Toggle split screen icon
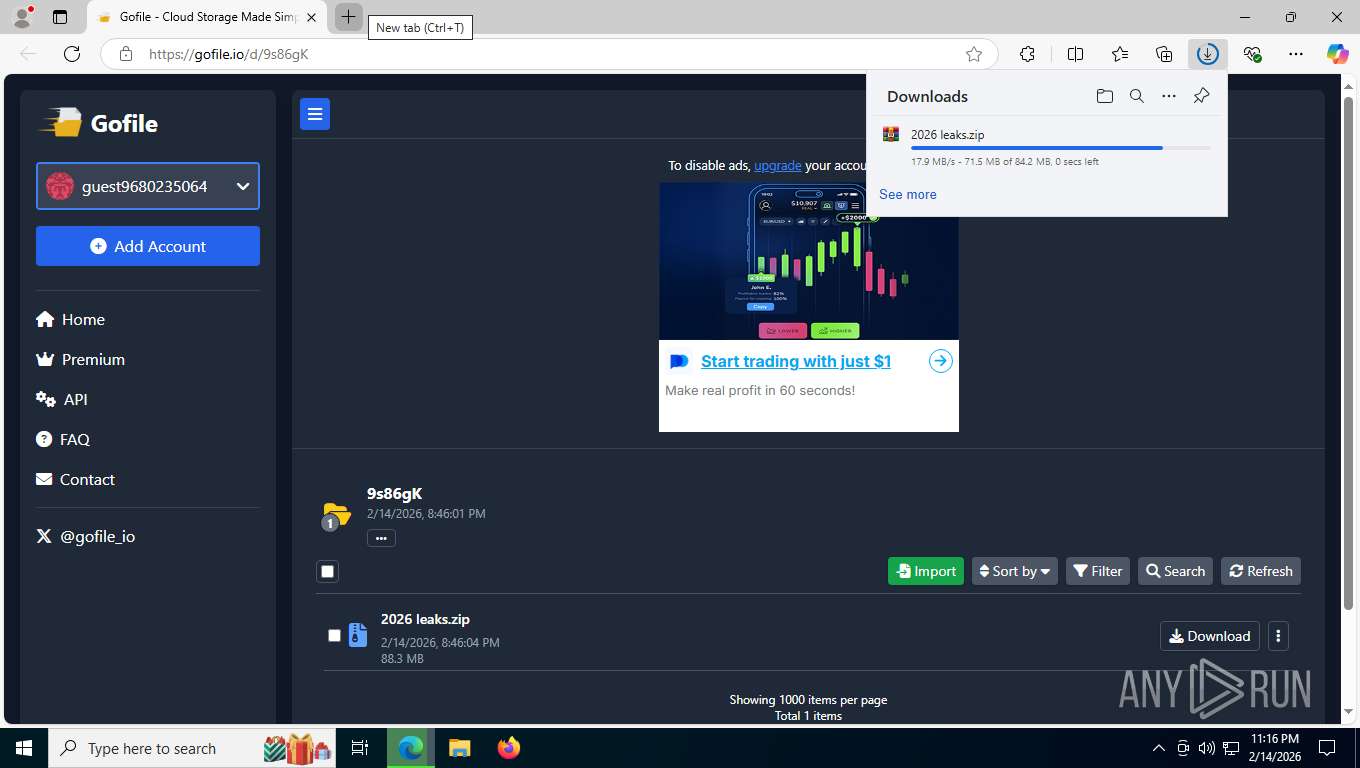The width and height of the screenshot is (1360, 768). (x=1075, y=54)
